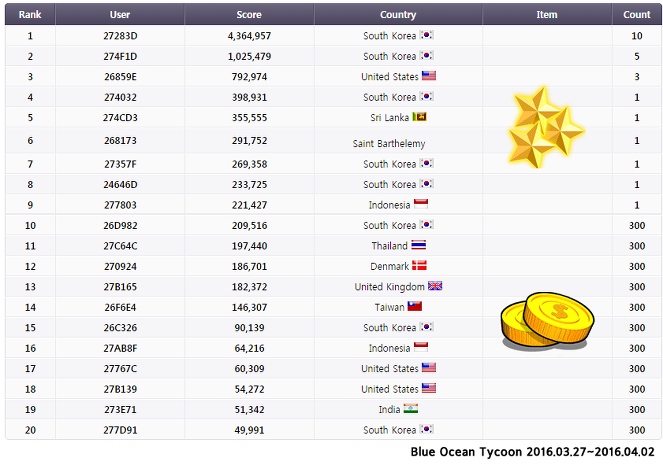Click the Rank column header

(x=30, y=14)
